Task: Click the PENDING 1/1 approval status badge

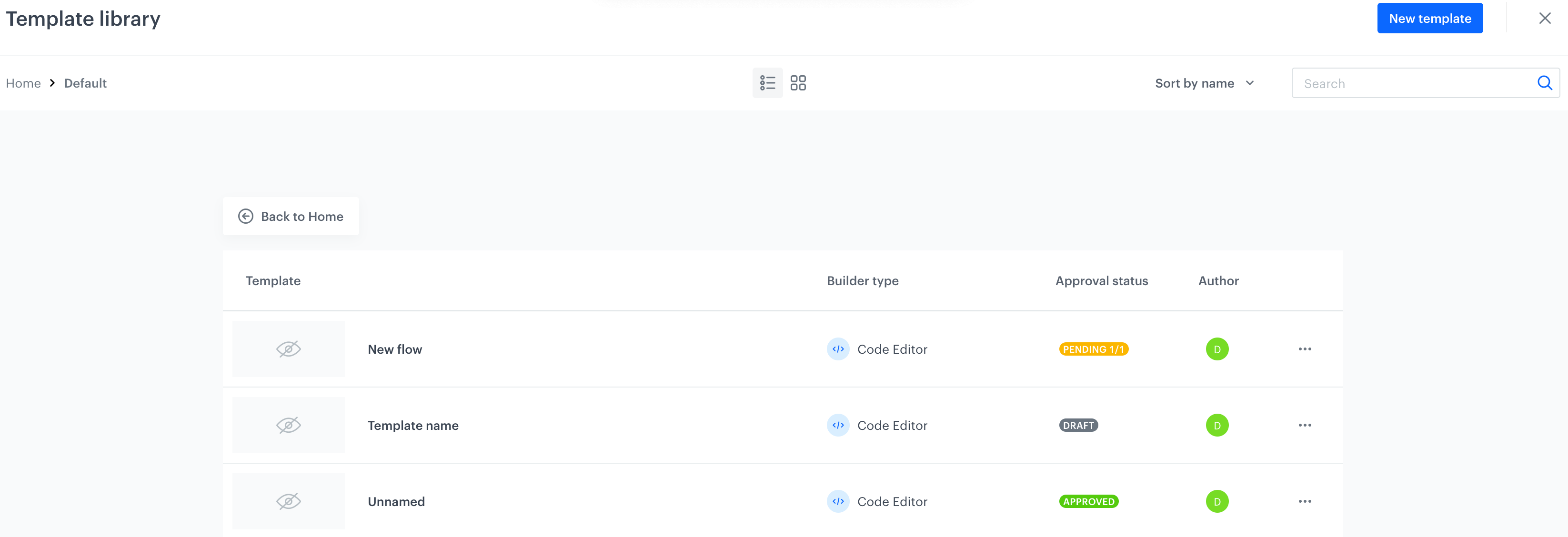Action: pyautogui.click(x=1094, y=349)
